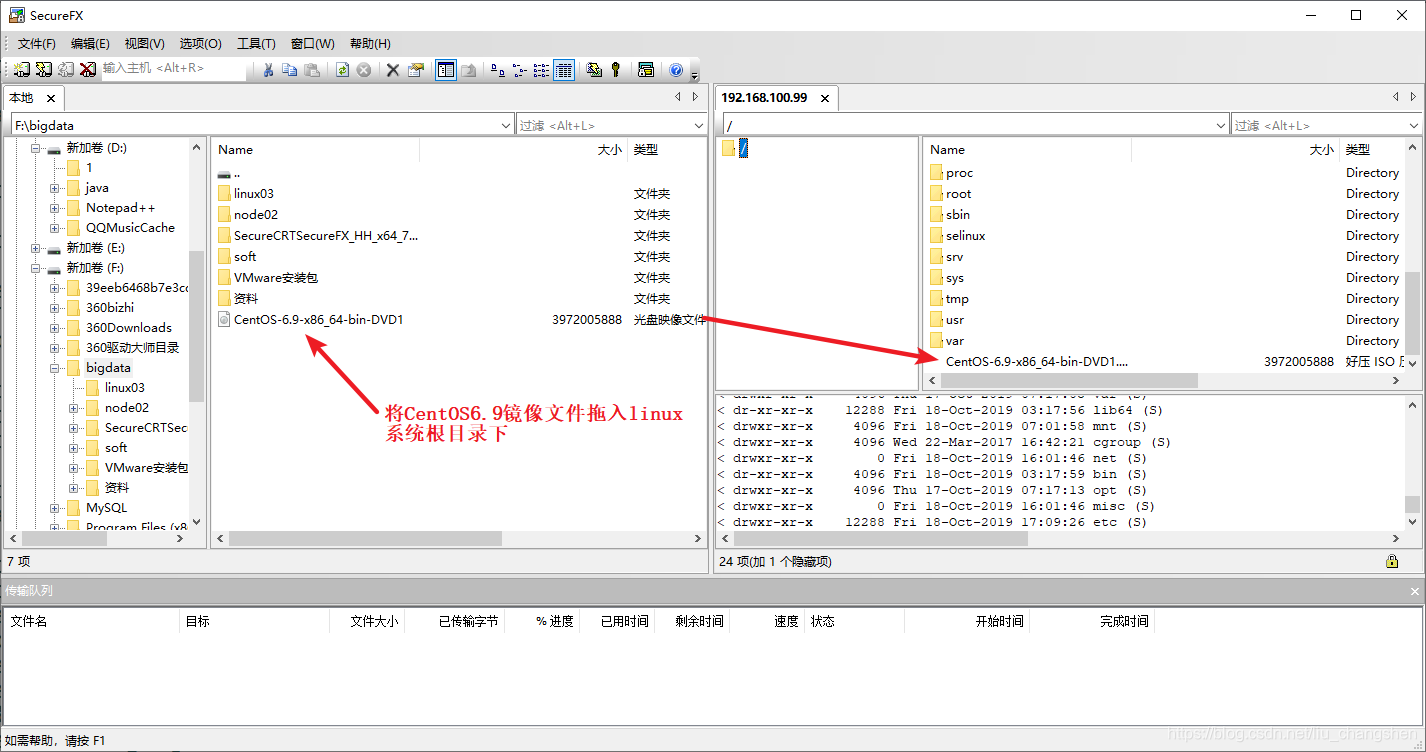Click the Stop transfer icon

(x=364, y=69)
